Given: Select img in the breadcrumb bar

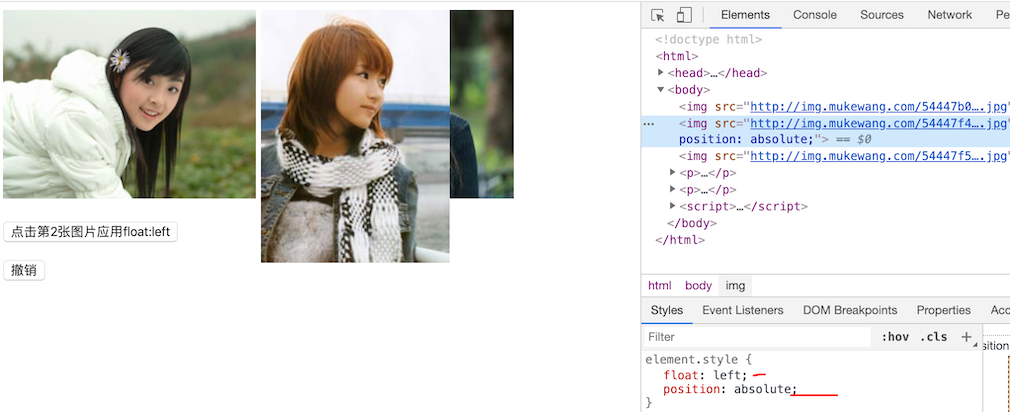Looking at the screenshot, I should (735, 285).
